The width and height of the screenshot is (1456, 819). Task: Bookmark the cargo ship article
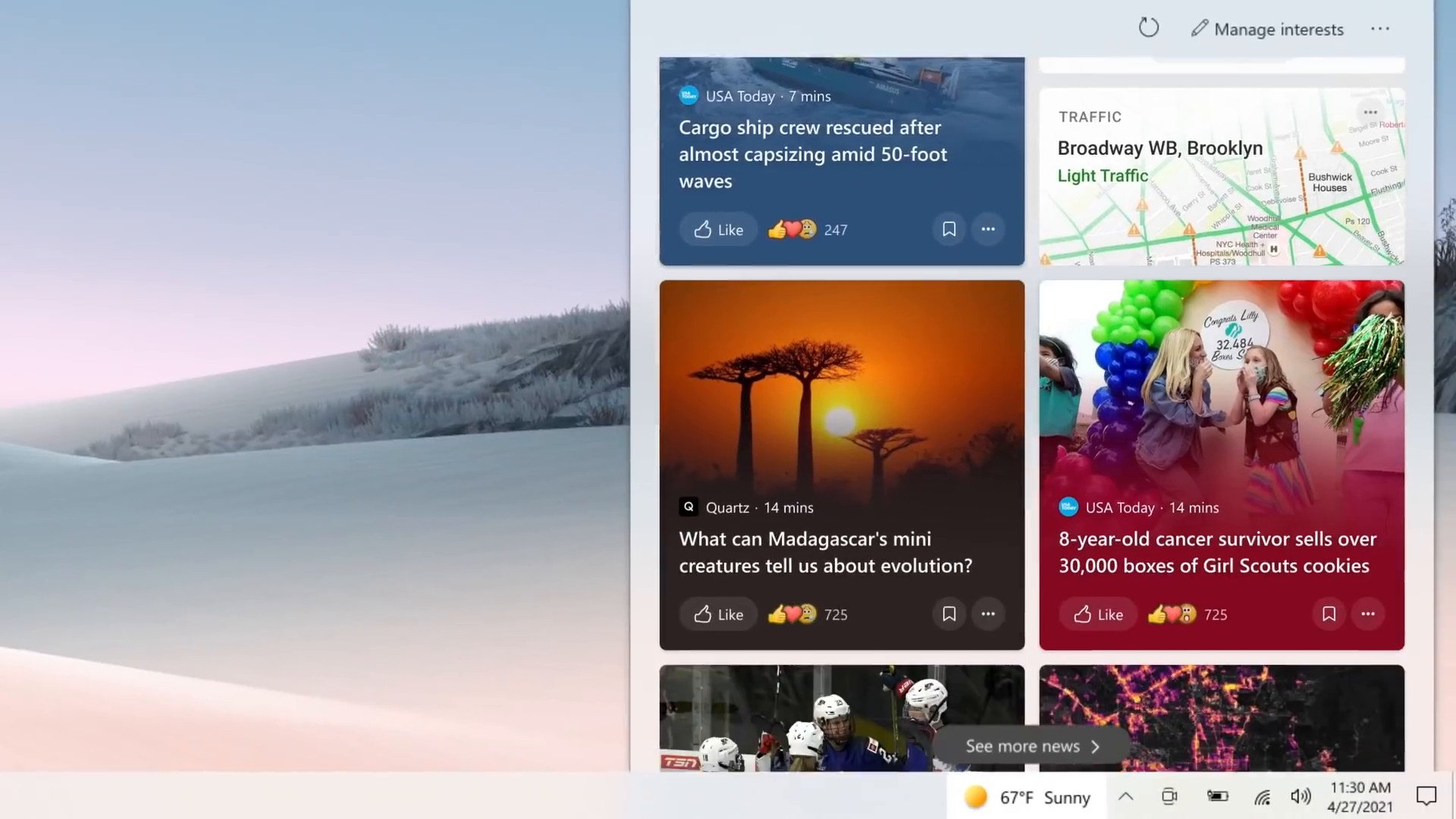click(949, 229)
